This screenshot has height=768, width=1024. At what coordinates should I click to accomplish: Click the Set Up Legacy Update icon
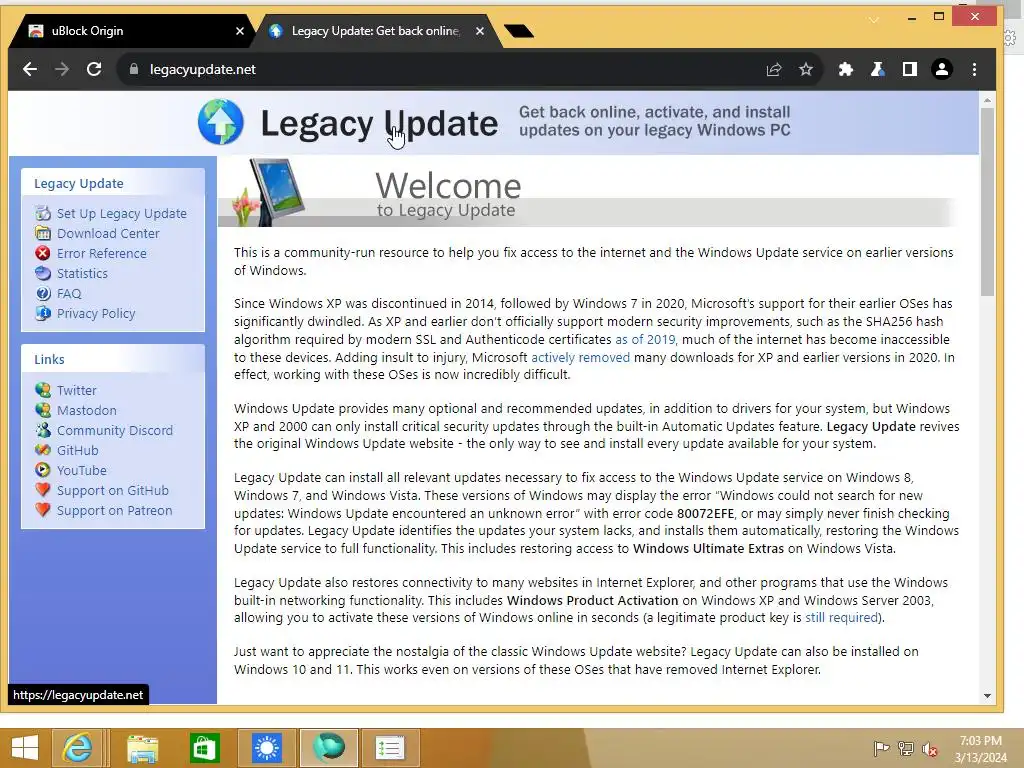pos(43,214)
